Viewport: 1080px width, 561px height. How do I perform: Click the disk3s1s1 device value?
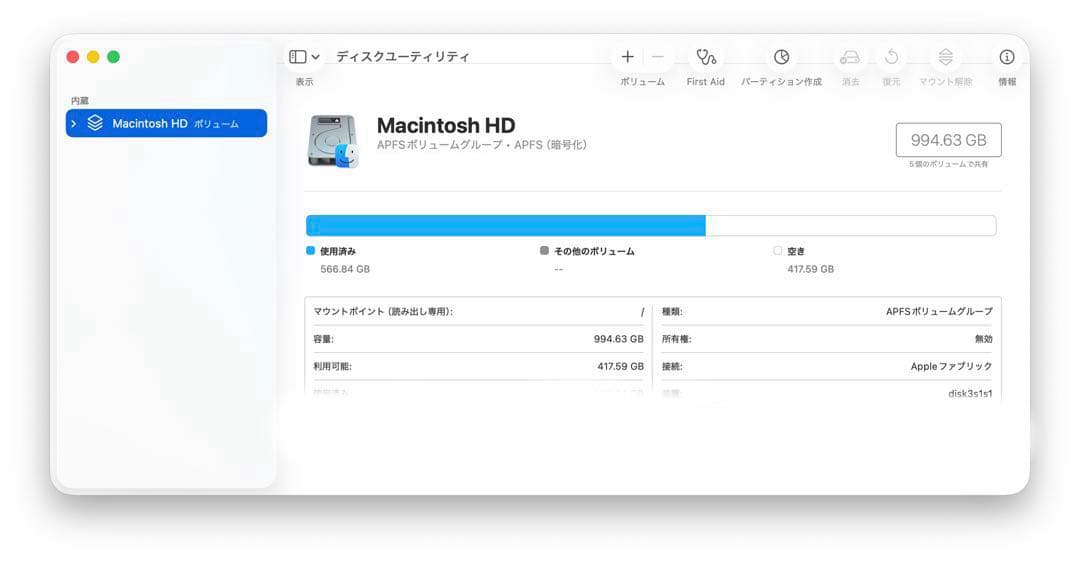(x=970, y=394)
